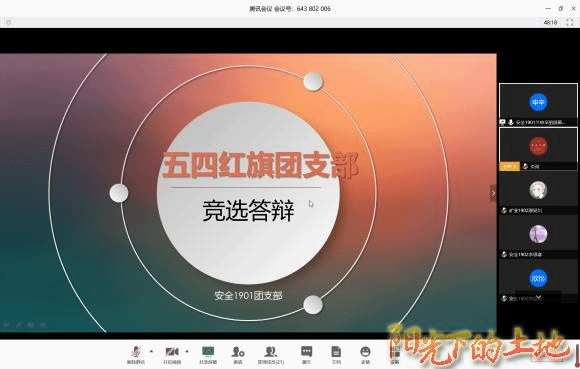Screen dimensions: 580x369
Task: Select the red avatar host participant tile
Action: pyautogui.click(x=538, y=149)
